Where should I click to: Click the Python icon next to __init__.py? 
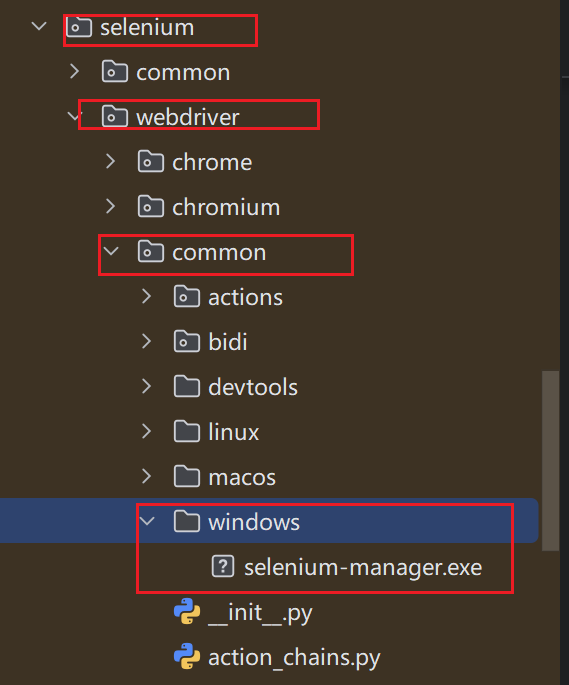(187, 611)
